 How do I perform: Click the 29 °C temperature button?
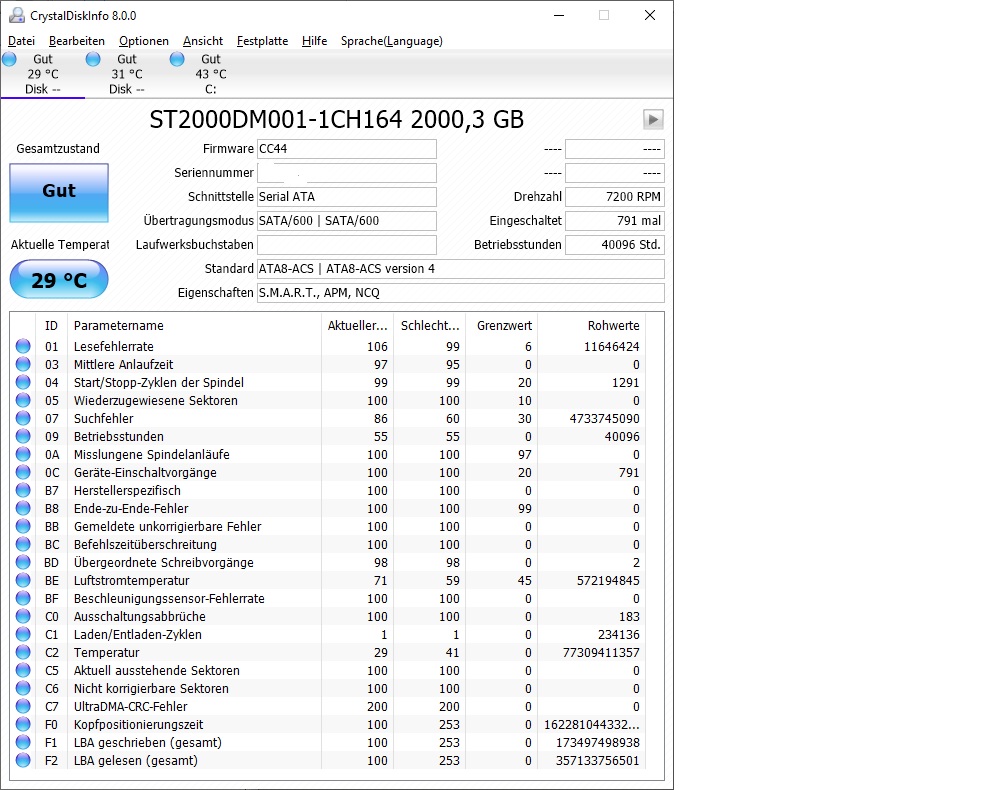tap(59, 280)
